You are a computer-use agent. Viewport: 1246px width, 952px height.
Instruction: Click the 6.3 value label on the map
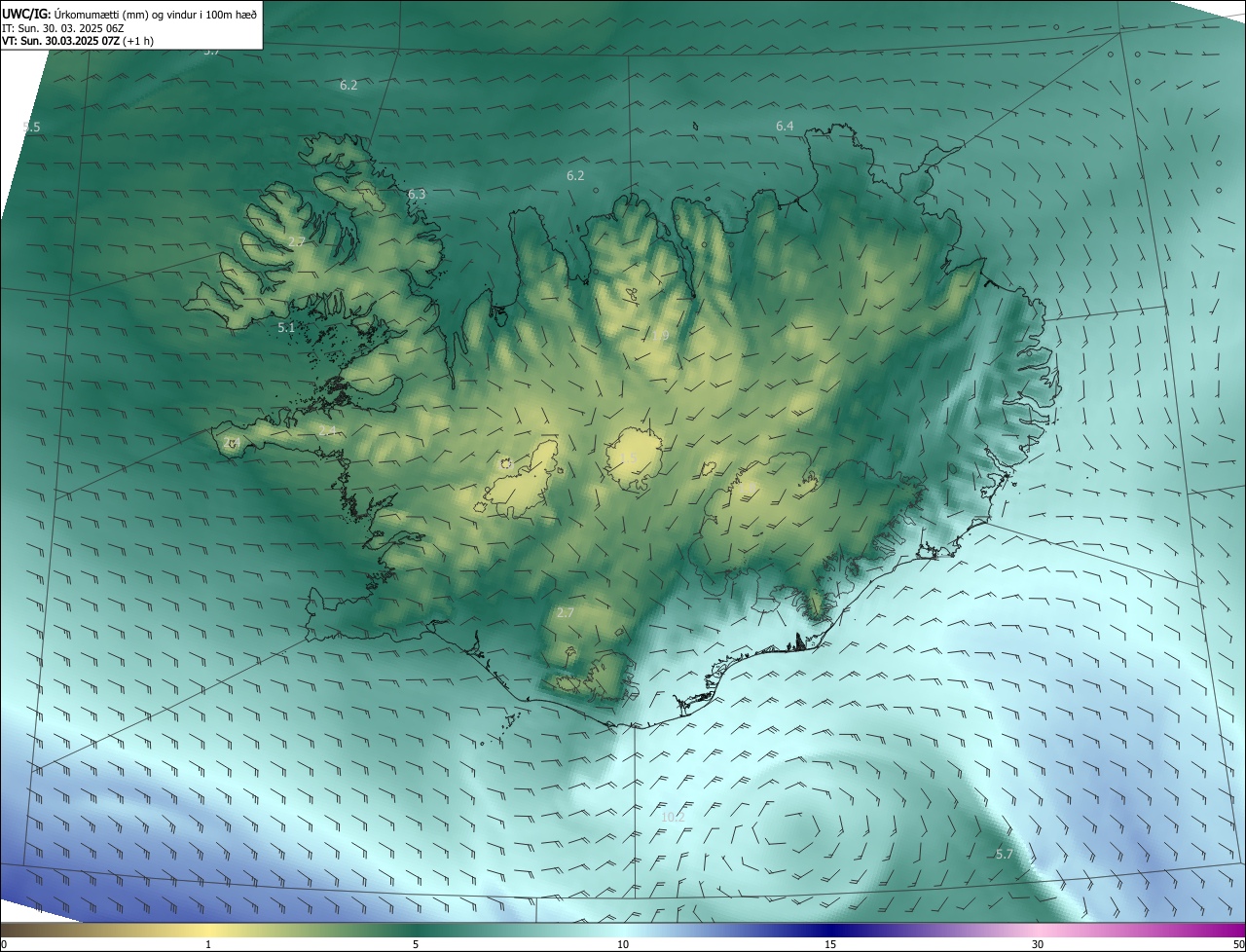tap(417, 195)
